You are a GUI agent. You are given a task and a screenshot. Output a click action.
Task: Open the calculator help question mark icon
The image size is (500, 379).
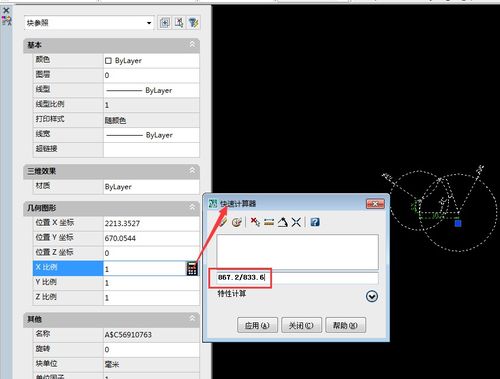[x=315, y=222]
